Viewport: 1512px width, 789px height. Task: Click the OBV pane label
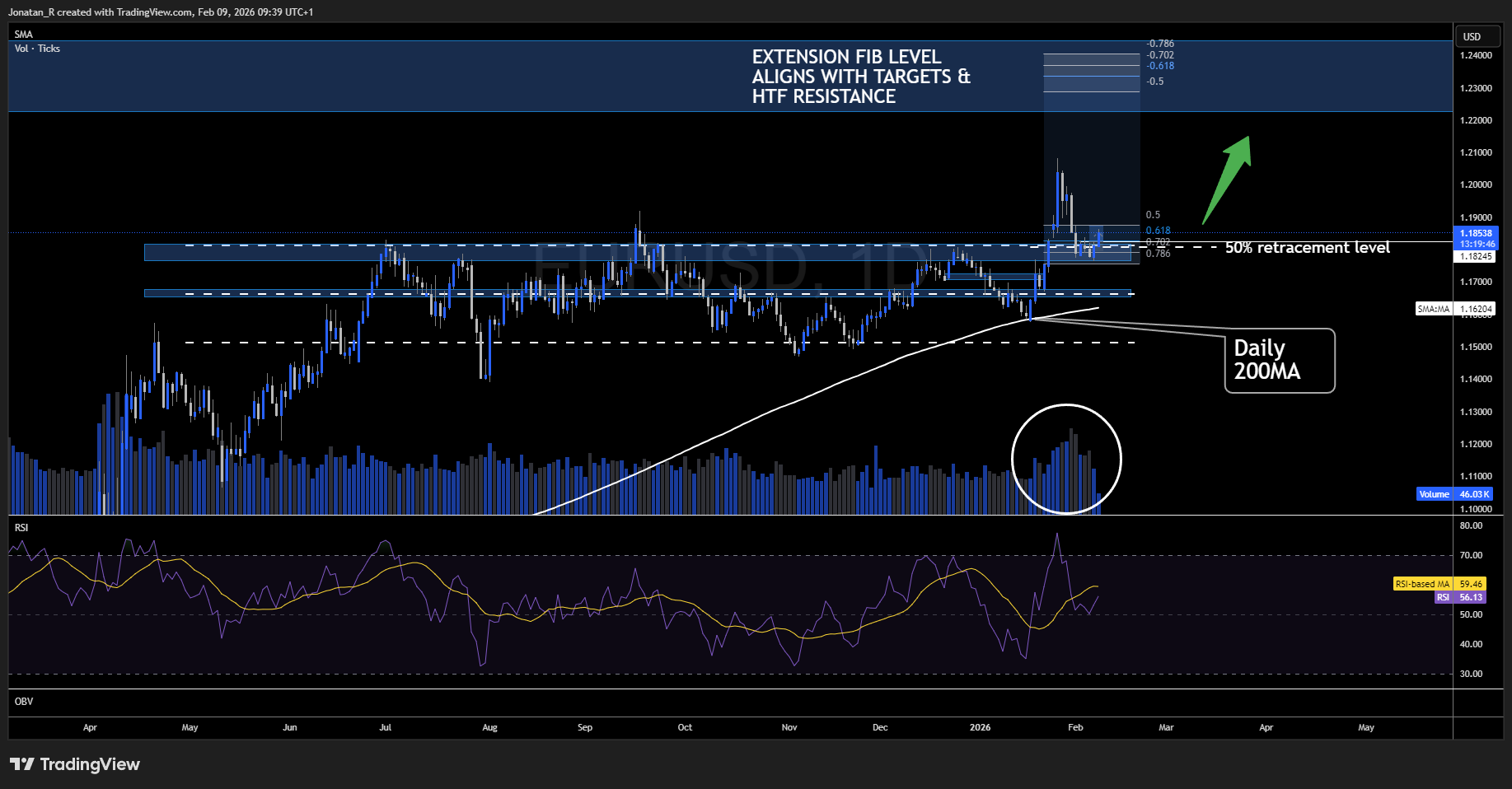24,701
